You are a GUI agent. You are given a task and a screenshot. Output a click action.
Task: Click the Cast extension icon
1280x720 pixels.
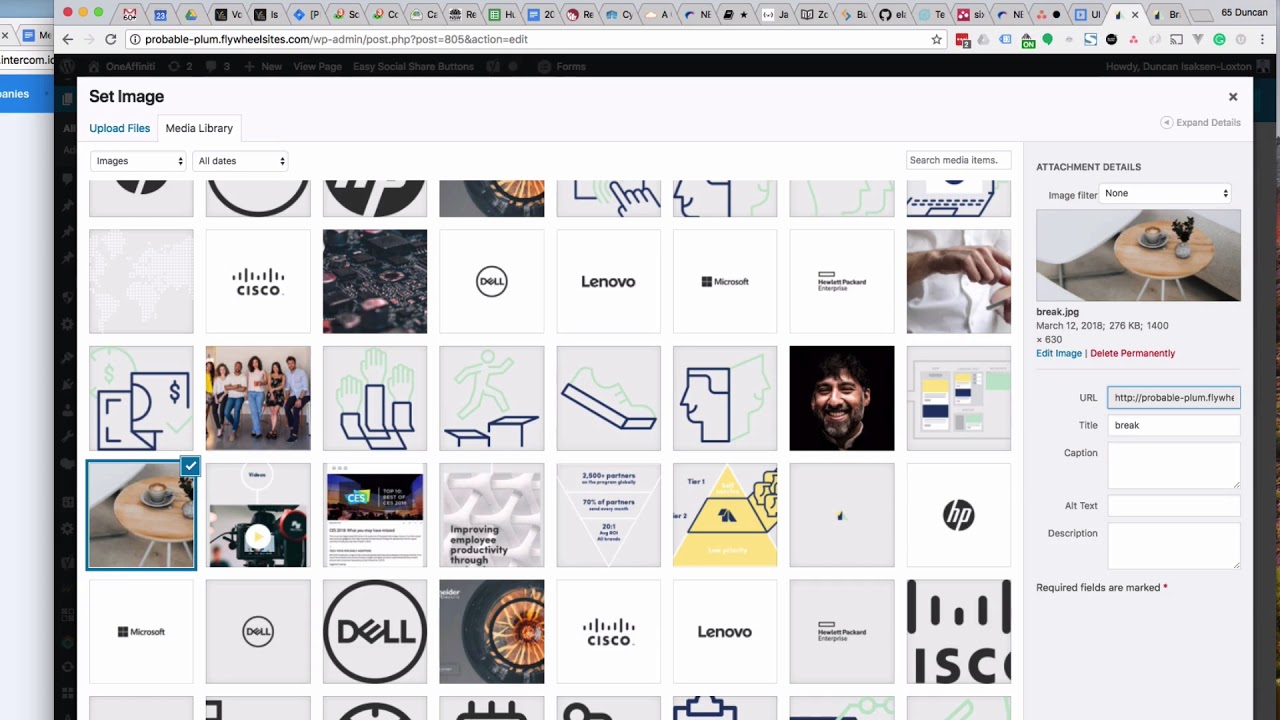(x=1176, y=40)
